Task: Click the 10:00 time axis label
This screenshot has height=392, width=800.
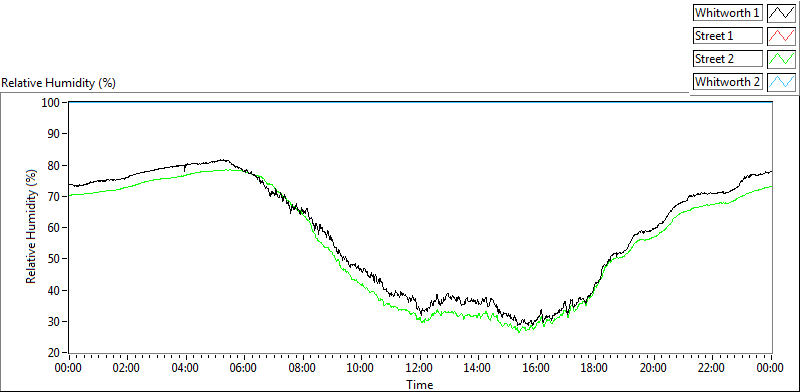Action: click(x=361, y=368)
